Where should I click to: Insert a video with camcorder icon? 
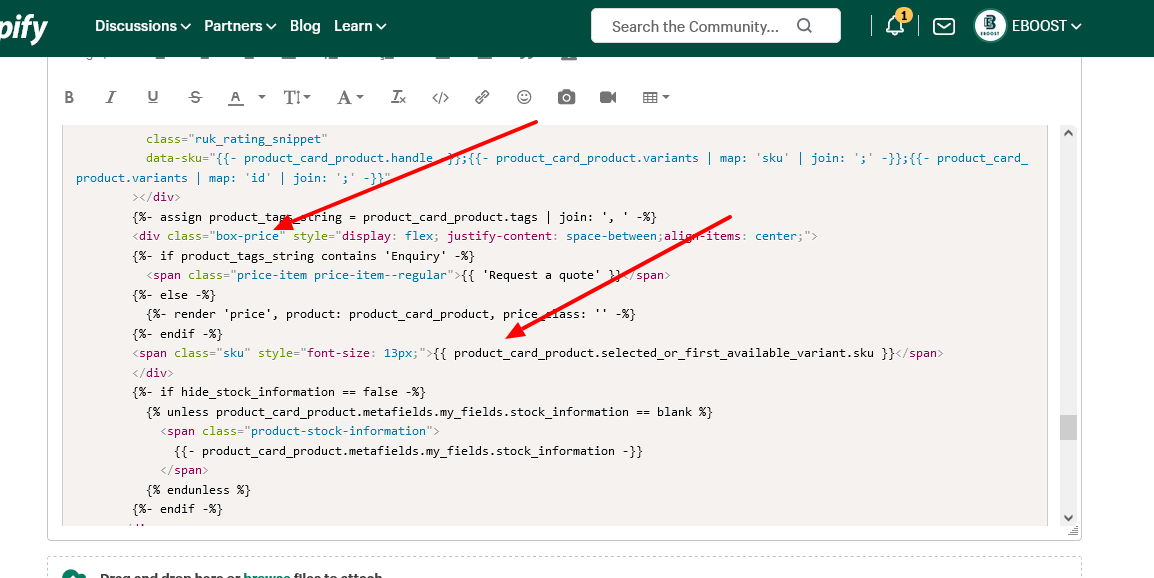(608, 97)
